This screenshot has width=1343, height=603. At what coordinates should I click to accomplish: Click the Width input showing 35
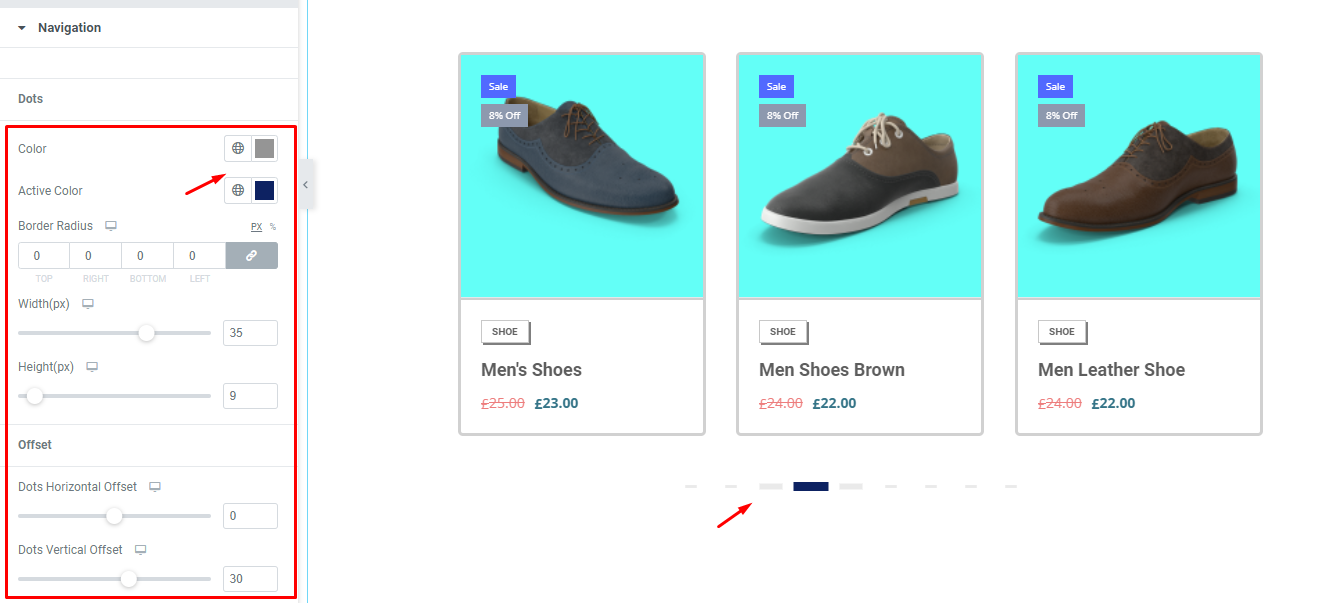[249, 332]
